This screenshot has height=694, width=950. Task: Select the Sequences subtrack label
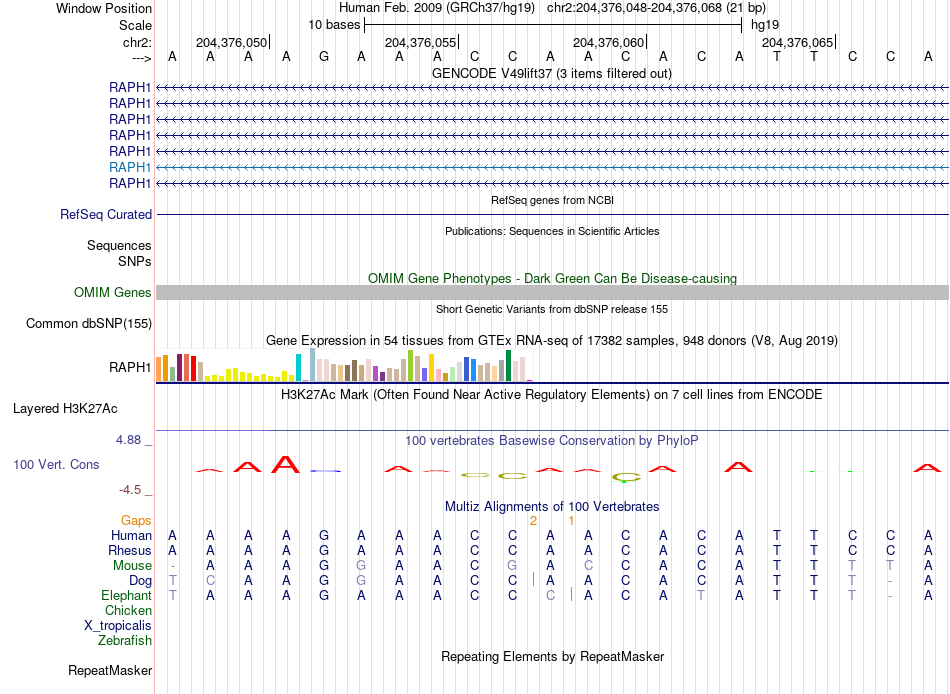tap(119, 245)
